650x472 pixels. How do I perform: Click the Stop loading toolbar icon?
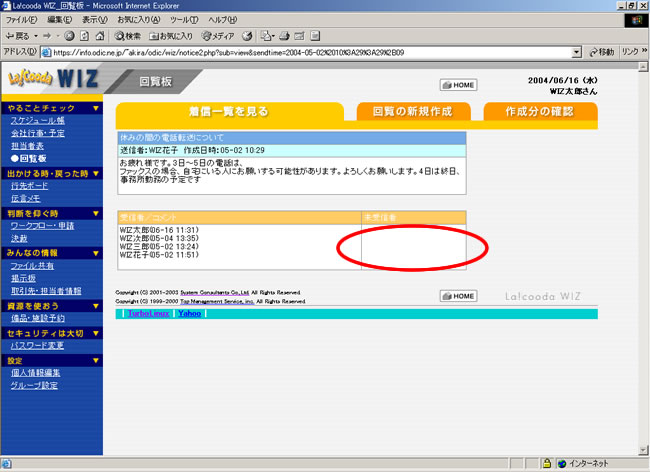click(x=69, y=35)
